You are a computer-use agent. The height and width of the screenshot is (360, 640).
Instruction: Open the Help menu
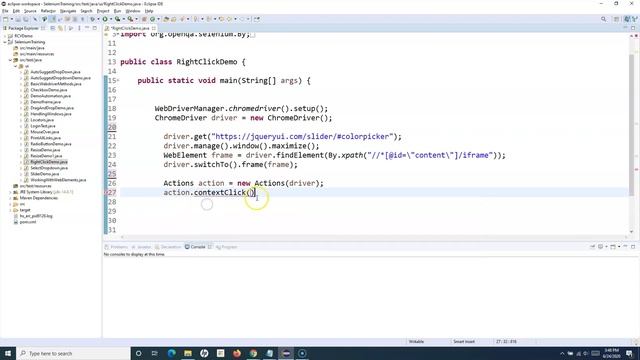149,11
